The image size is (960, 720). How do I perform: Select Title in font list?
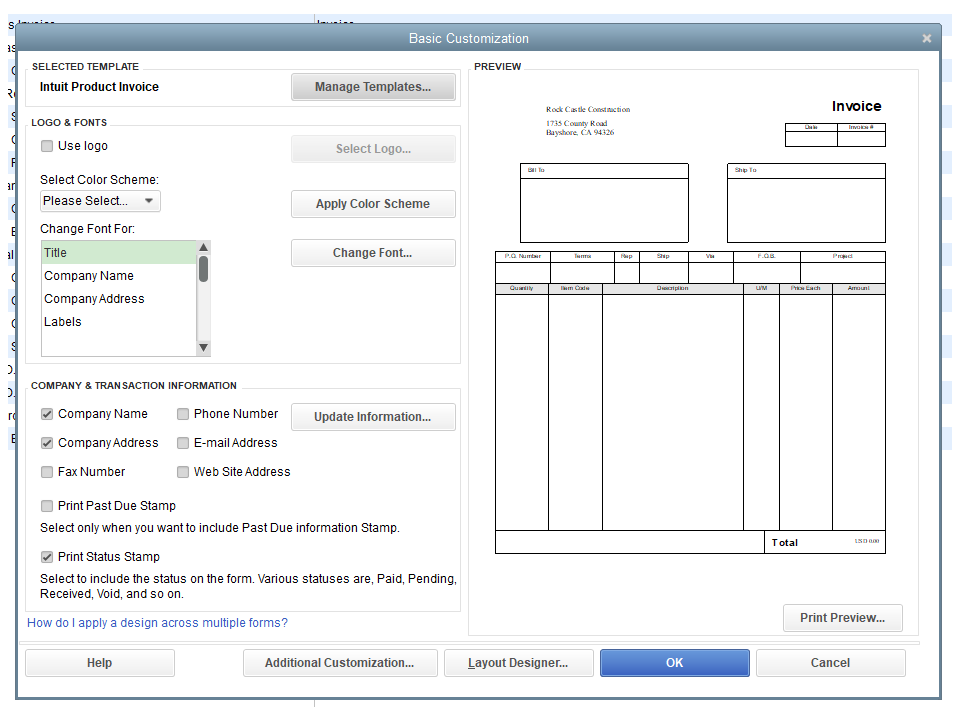(x=119, y=253)
